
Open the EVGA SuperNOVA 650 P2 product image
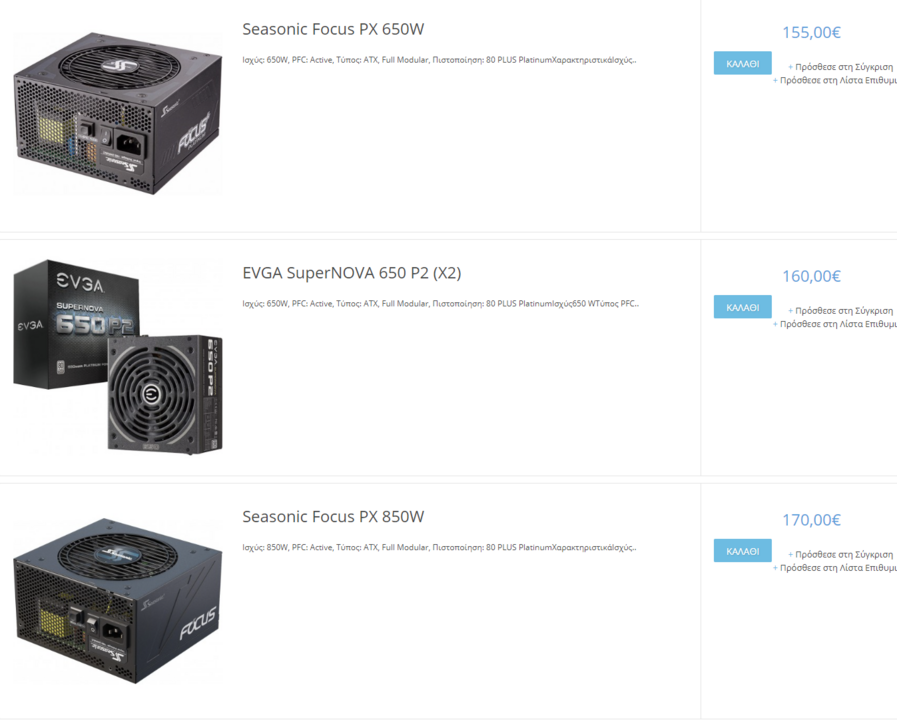tap(118, 357)
